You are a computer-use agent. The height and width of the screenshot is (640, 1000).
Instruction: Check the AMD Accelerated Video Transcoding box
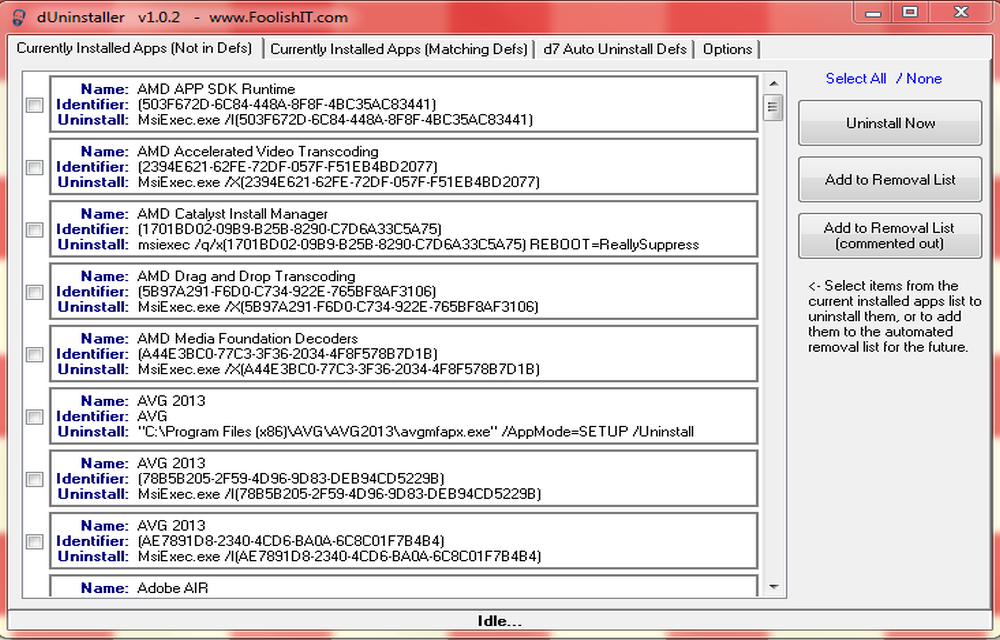(34, 167)
